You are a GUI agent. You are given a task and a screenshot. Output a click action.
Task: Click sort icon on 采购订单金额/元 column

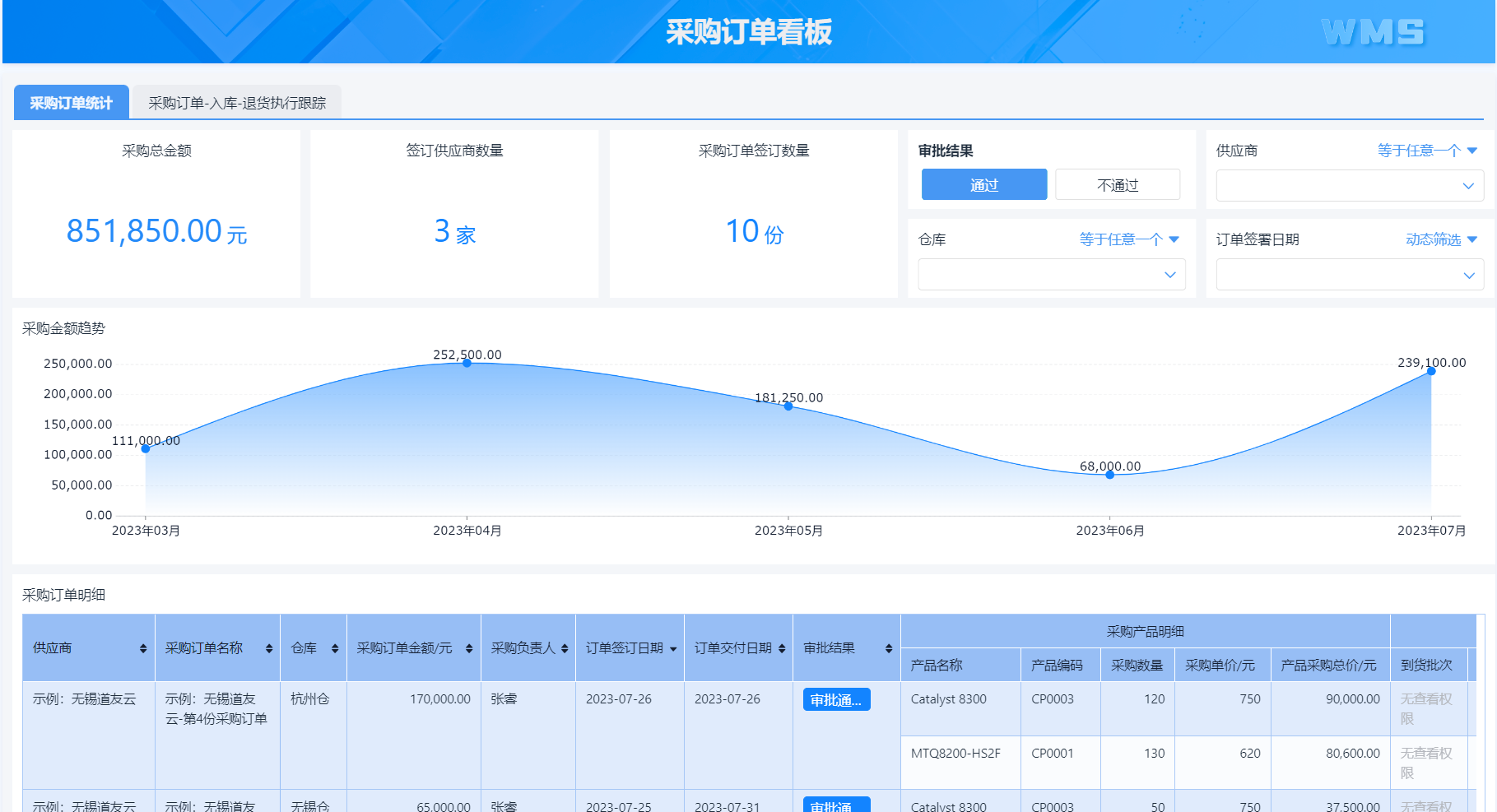pyautogui.click(x=468, y=647)
